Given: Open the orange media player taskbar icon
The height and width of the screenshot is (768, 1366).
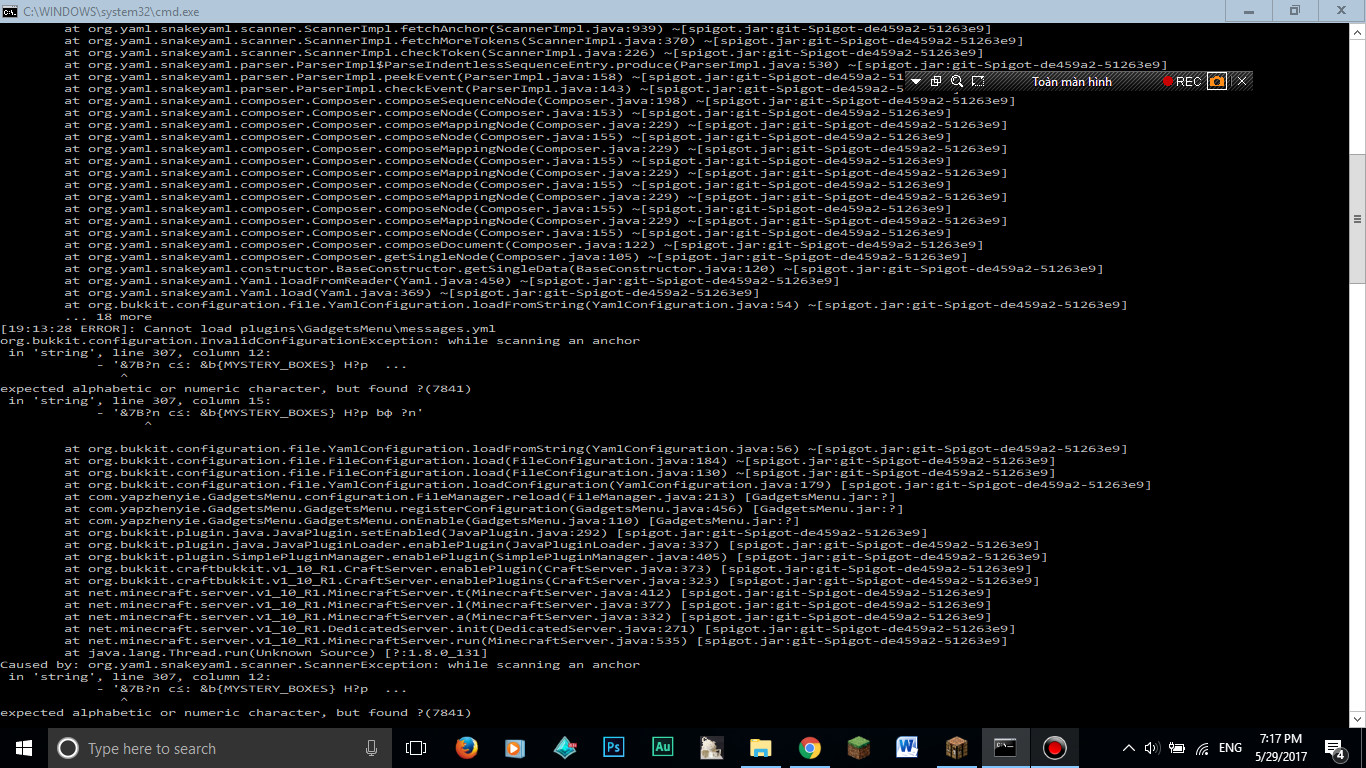Looking at the screenshot, I should (515, 748).
